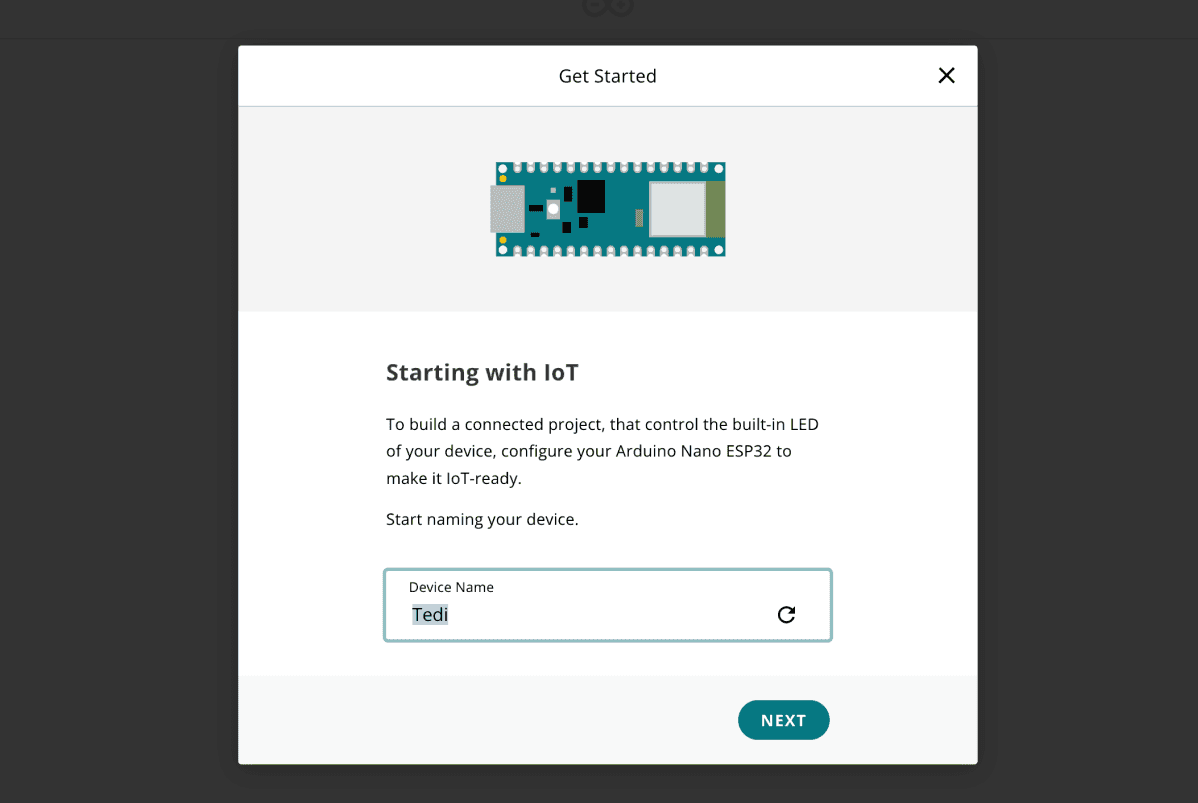This screenshot has height=803, width=1198.
Task: Click the highlighted "Tedi" name text
Action: (x=430, y=615)
